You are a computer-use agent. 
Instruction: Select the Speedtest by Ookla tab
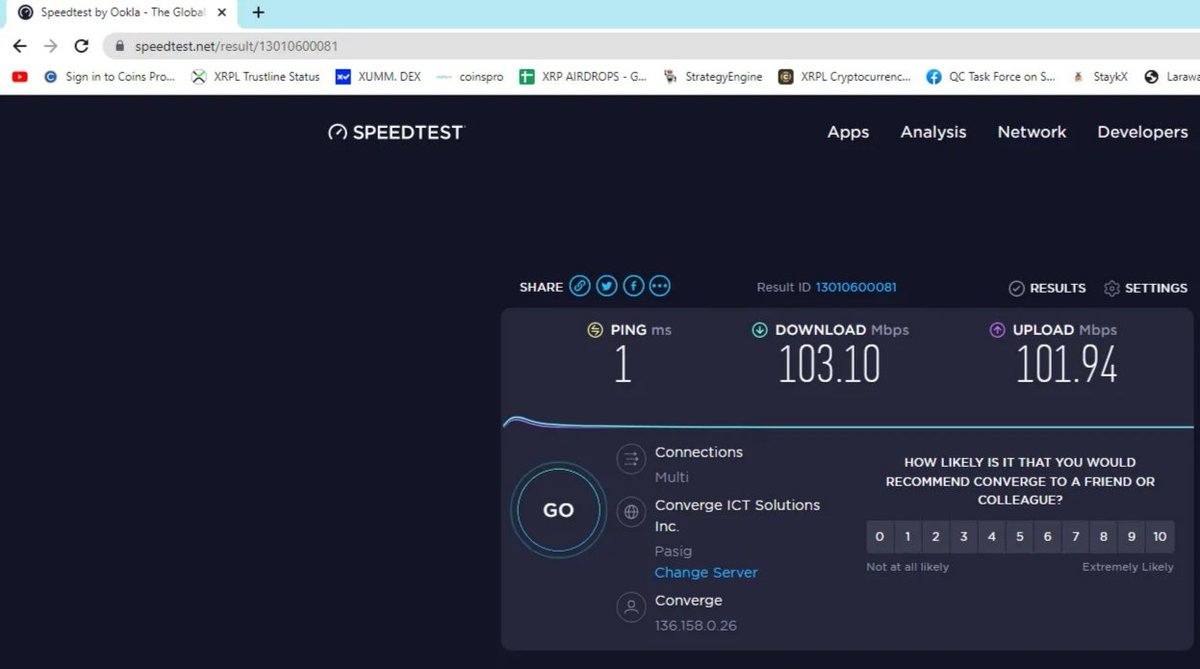(x=120, y=12)
